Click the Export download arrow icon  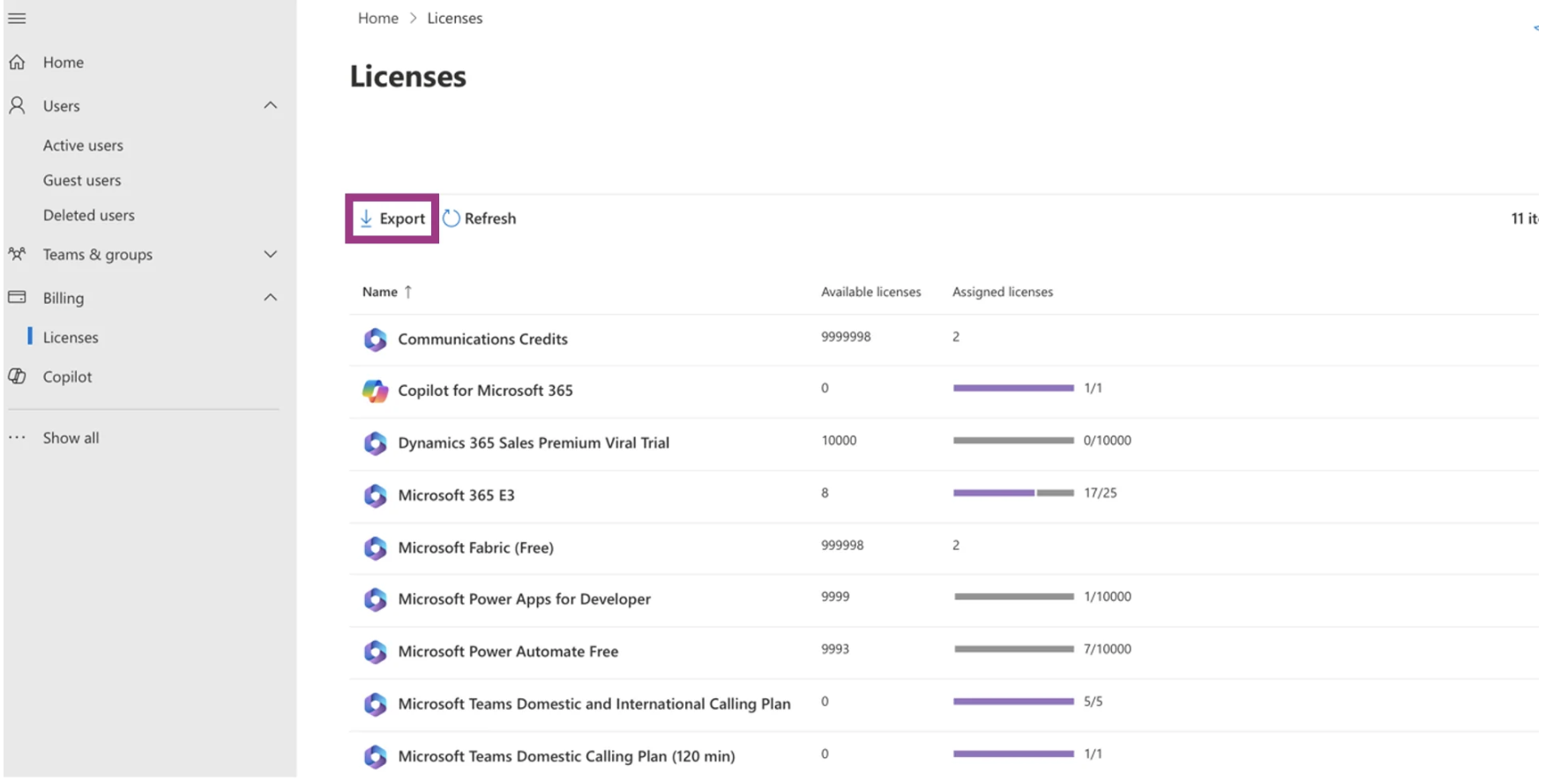pyautogui.click(x=366, y=218)
